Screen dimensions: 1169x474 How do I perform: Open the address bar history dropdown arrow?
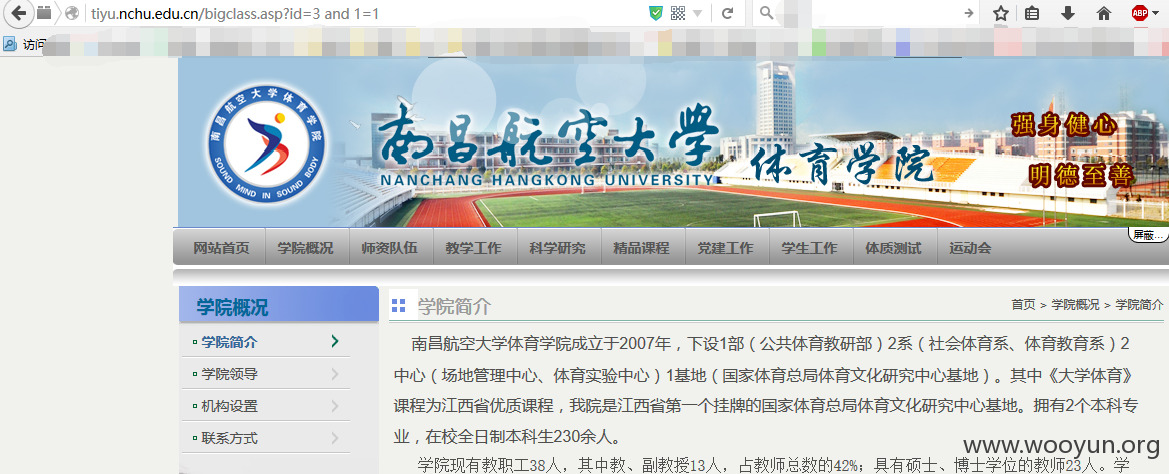pyautogui.click(x=698, y=13)
